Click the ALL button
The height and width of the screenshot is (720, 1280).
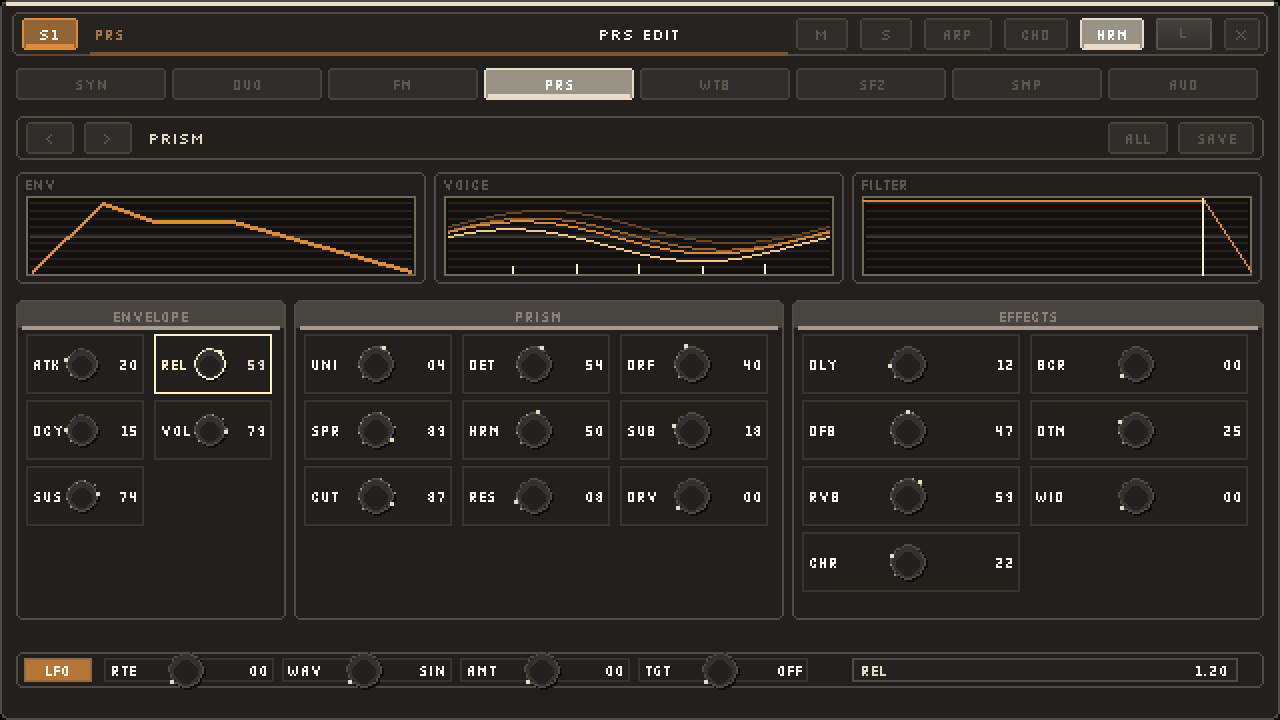[x=1138, y=138]
